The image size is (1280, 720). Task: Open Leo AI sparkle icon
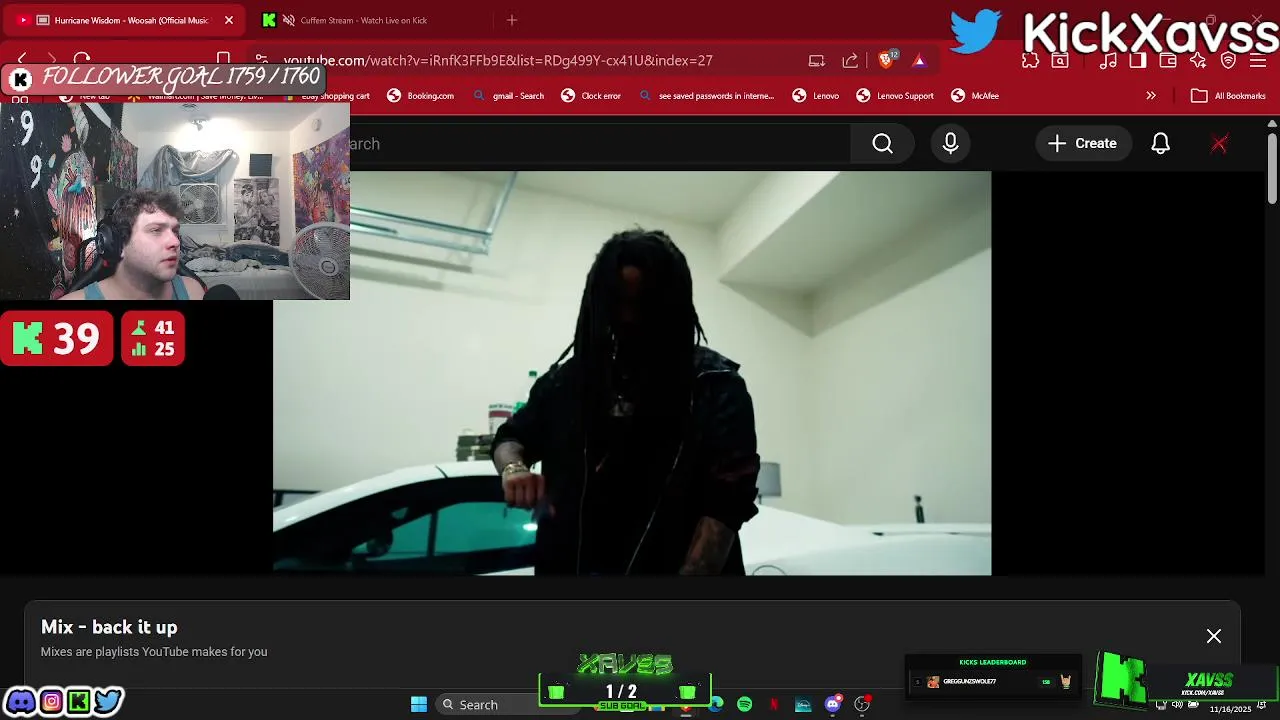(x=1198, y=60)
